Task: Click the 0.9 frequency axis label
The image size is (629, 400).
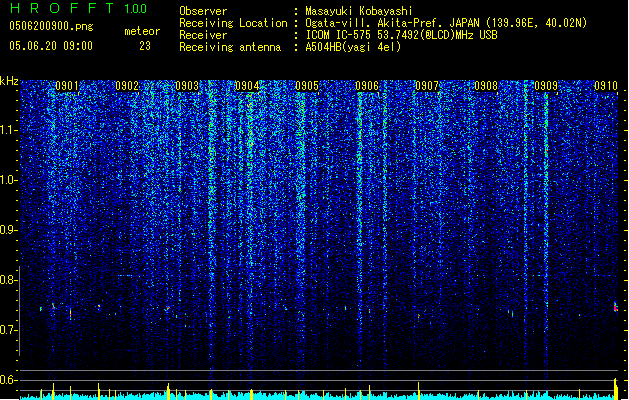Action: [x=8, y=230]
